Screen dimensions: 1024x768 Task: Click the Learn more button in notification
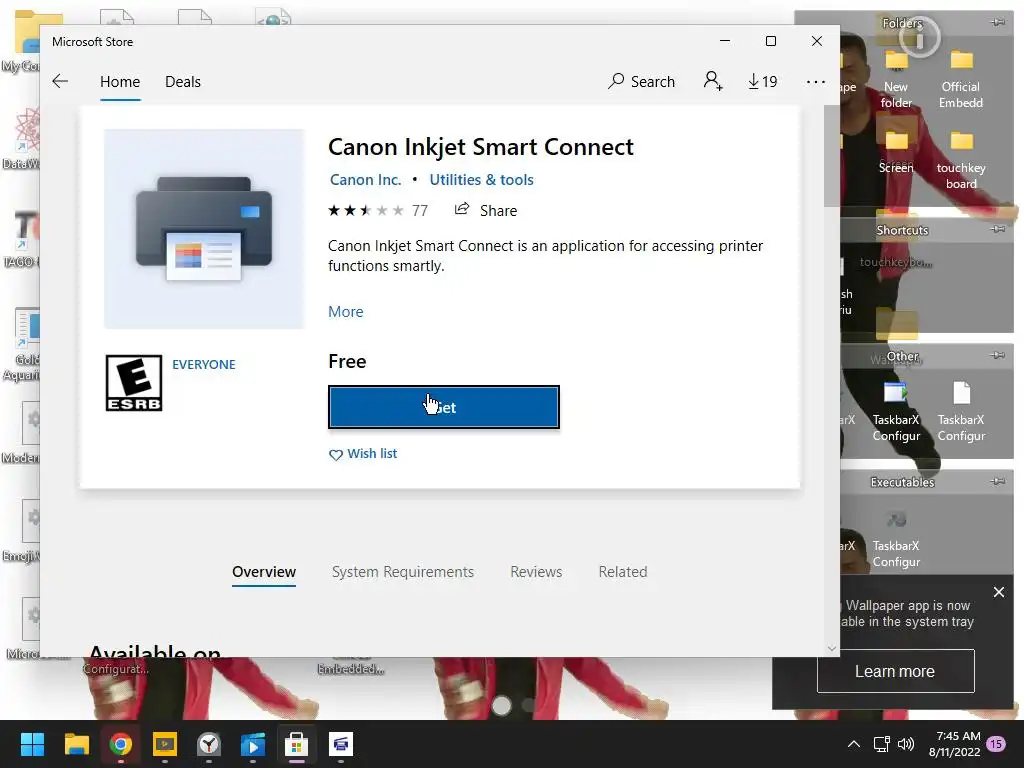[895, 671]
